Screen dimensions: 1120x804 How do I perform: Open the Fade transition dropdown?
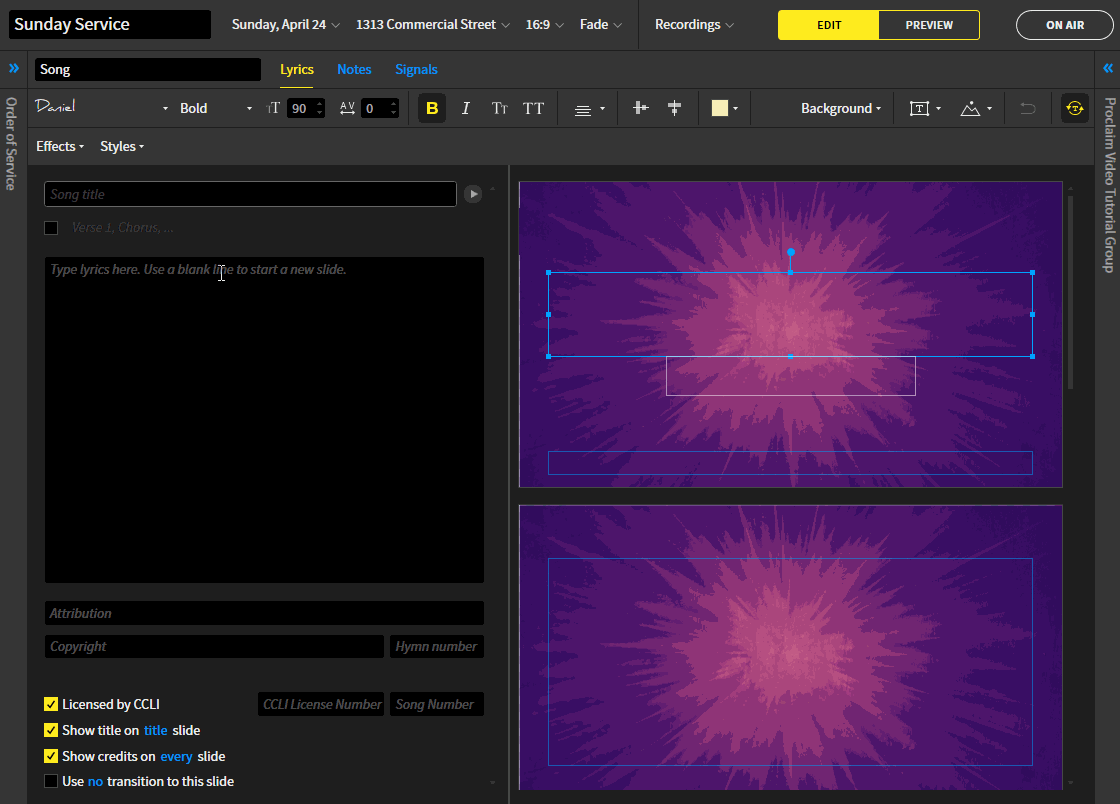(601, 24)
